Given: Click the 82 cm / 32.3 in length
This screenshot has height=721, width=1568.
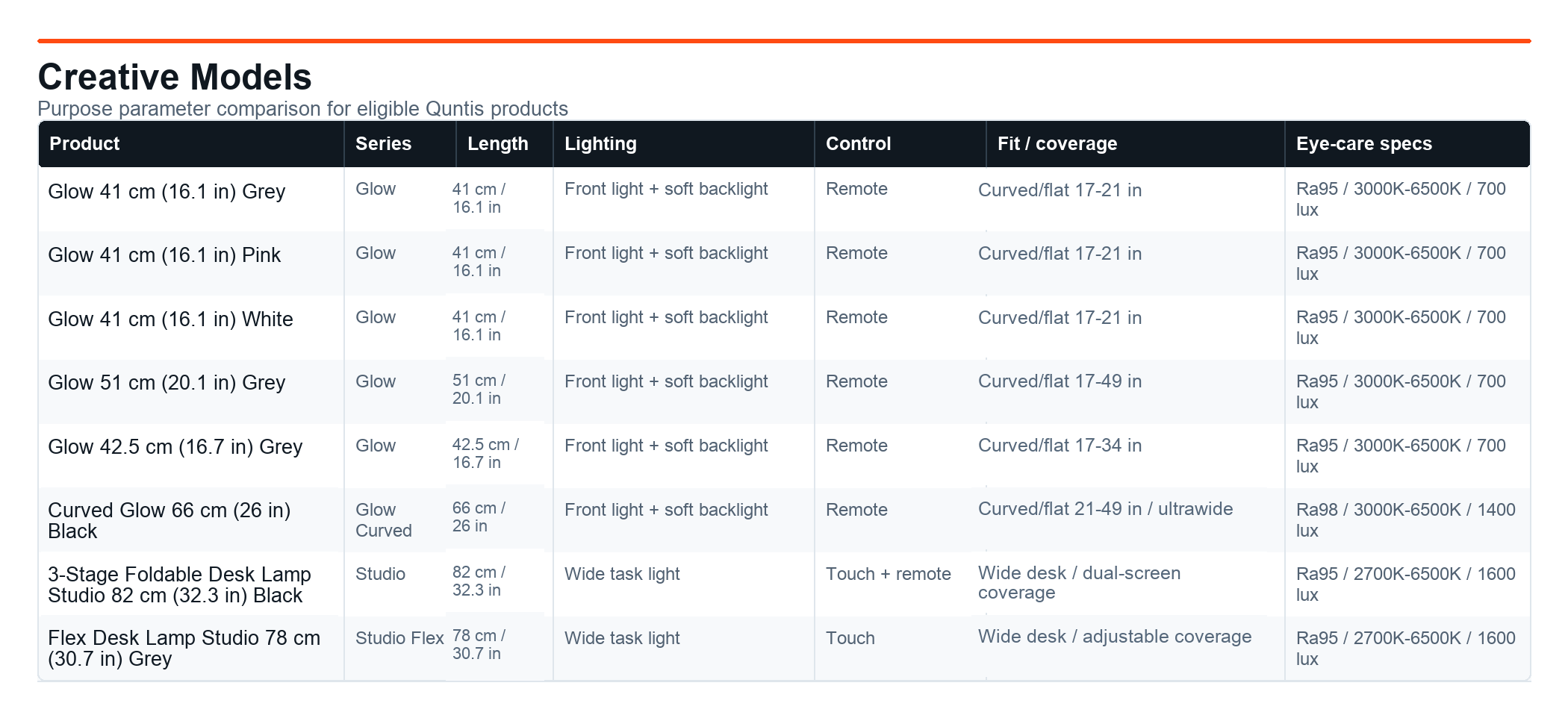Looking at the screenshot, I should tap(479, 581).
